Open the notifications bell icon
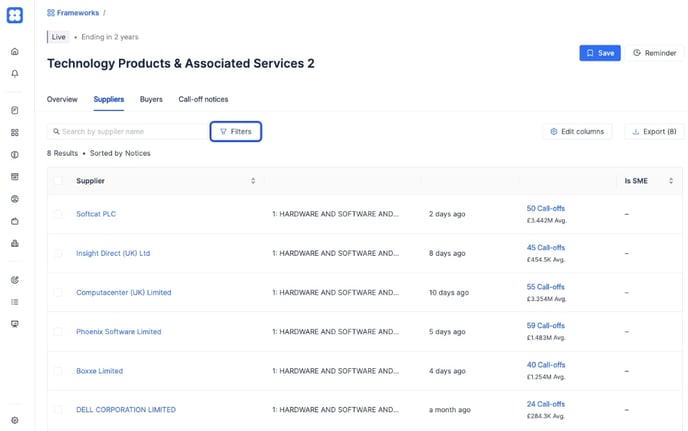This screenshot has width=688, height=431. [x=14, y=73]
